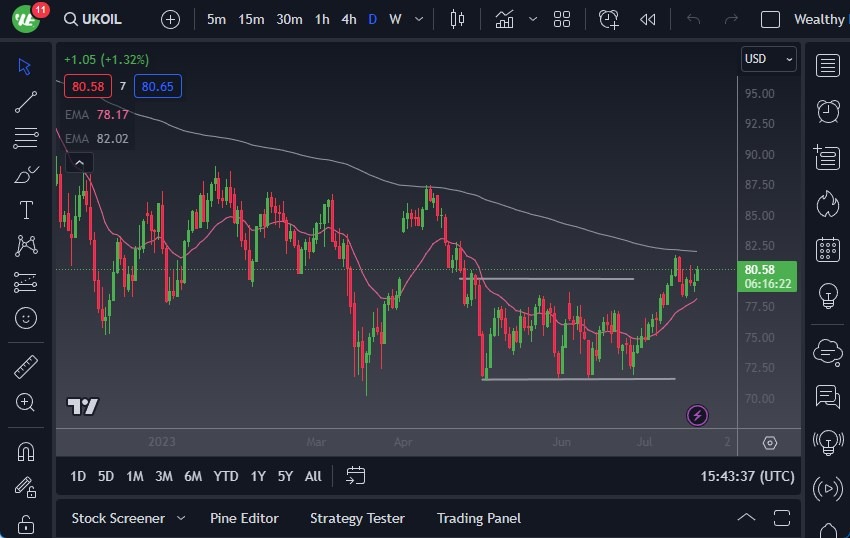Click the bar replay rewind icon
This screenshot has width=850, height=538.
point(648,19)
